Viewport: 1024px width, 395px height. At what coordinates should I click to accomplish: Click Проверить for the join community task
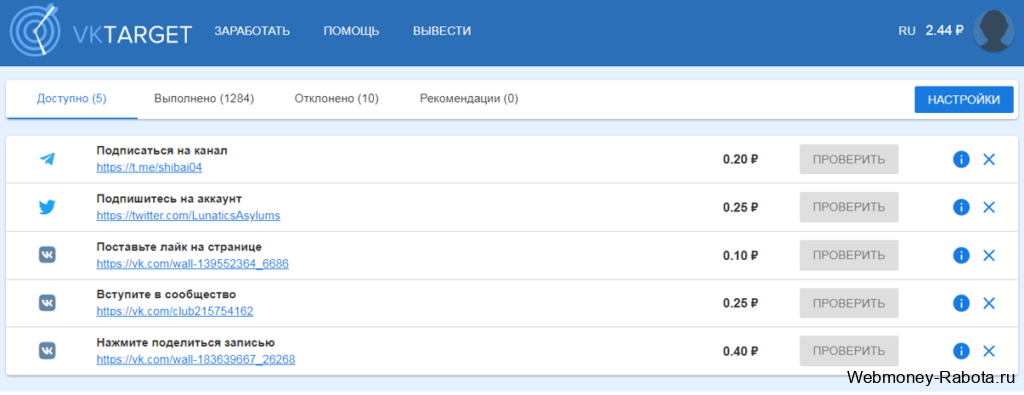tap(849, 303)
